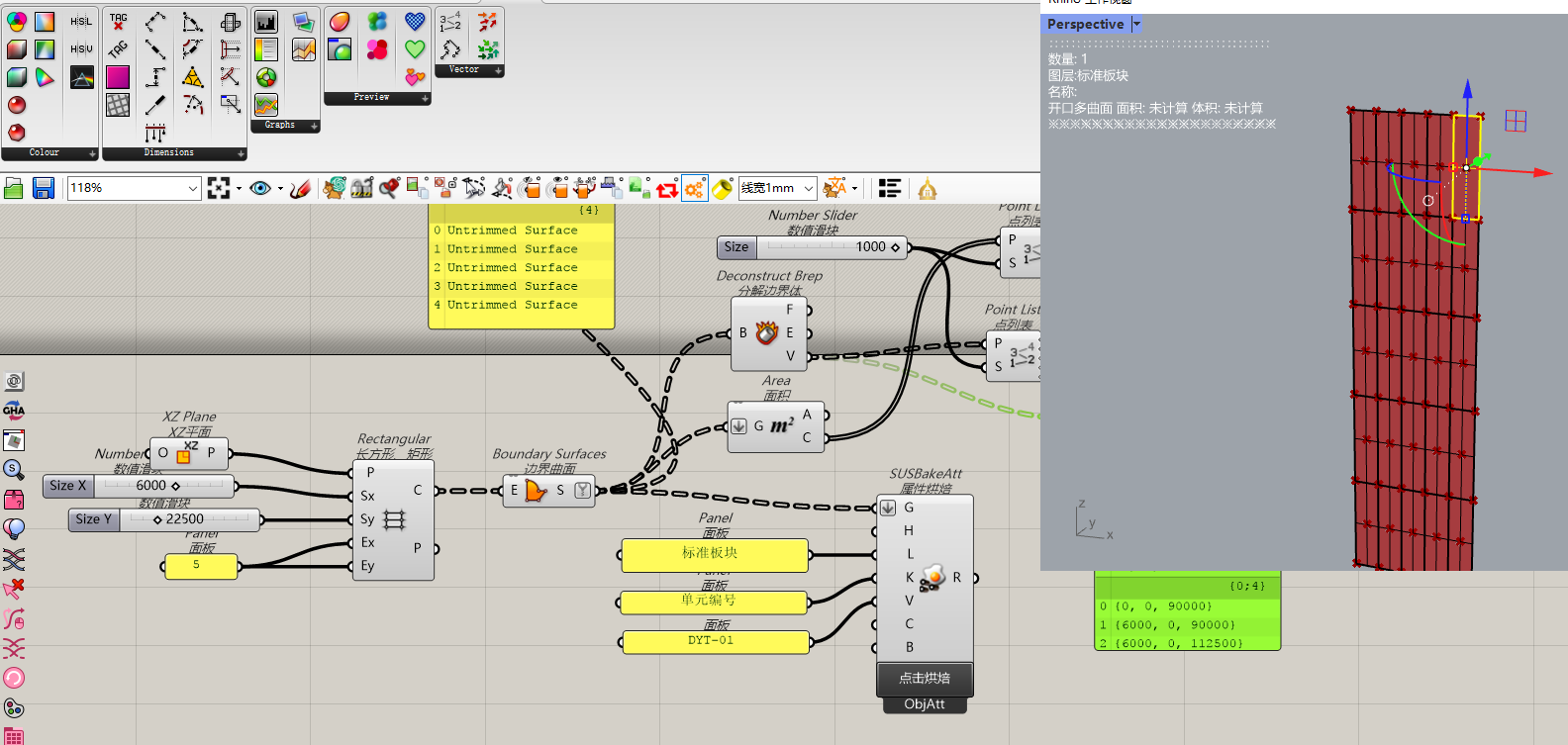Click the pie chart Graphs icon
Screen dimensions: 1568x745
(265, 77)
